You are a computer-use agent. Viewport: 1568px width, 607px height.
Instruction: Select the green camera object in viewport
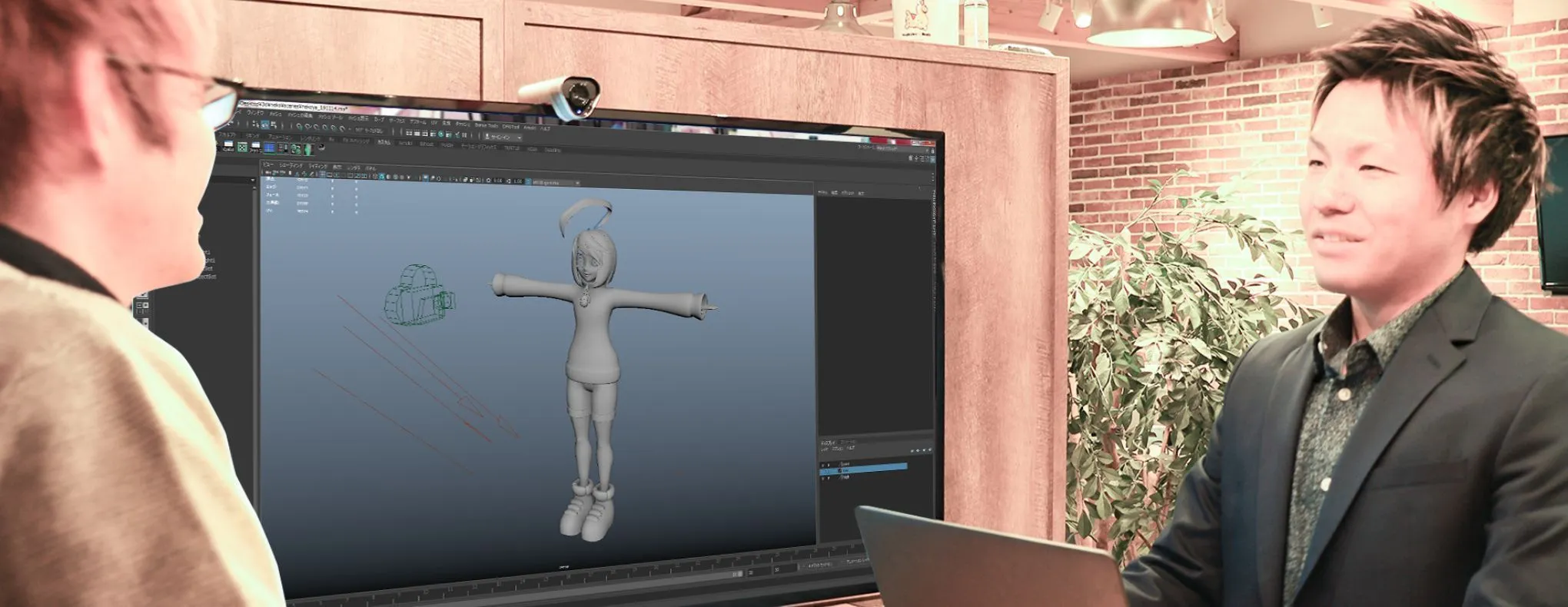(419, 296)
